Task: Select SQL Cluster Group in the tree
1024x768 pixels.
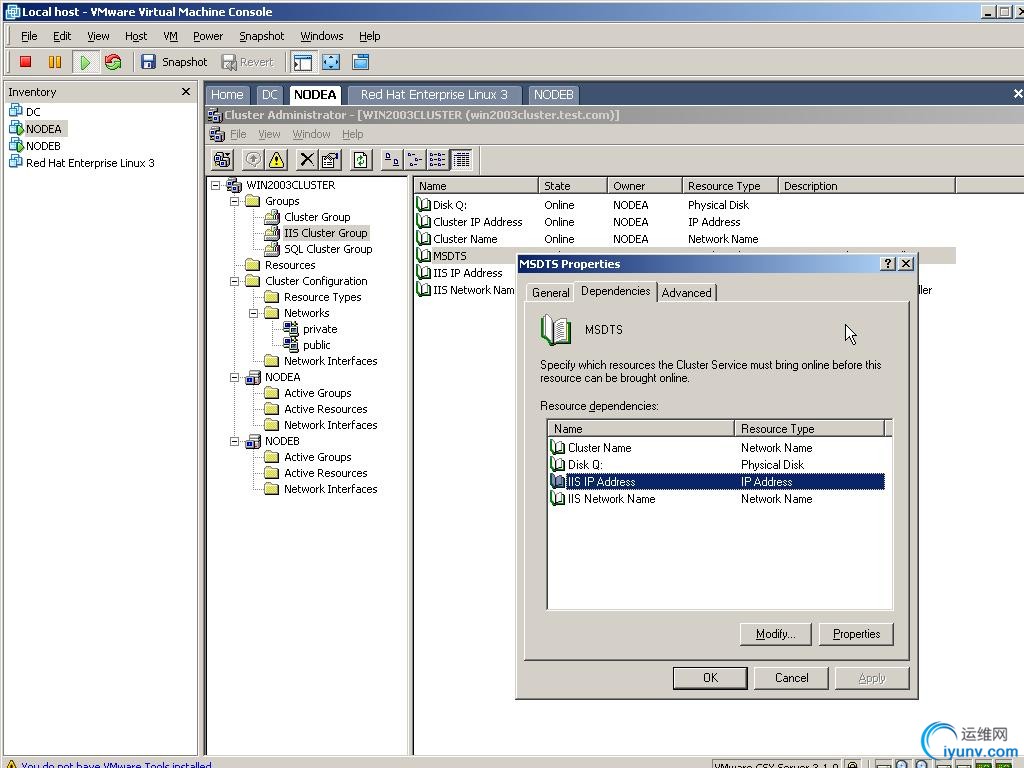Action: 327,249
